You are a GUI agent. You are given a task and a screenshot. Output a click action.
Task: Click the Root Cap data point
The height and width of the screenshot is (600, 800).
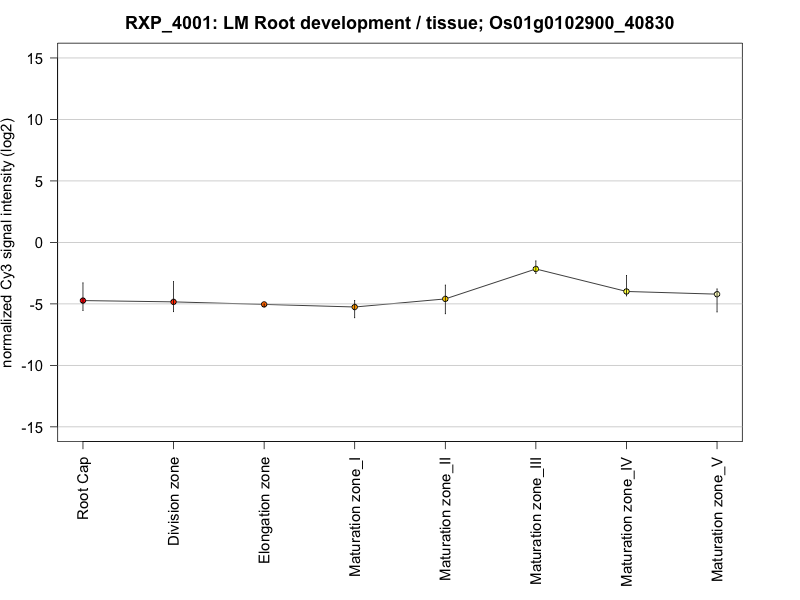[83, 300]
